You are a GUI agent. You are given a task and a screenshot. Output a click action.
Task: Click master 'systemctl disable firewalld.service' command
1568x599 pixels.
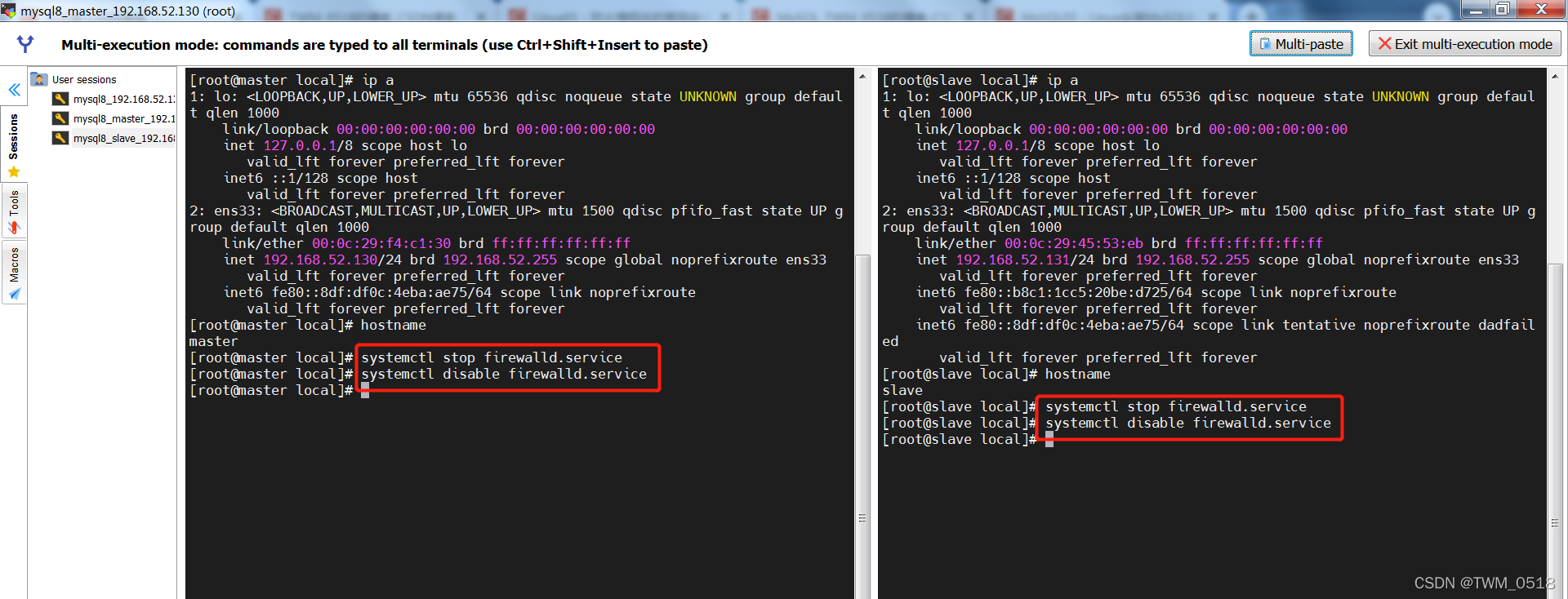(x=504, y=374)
